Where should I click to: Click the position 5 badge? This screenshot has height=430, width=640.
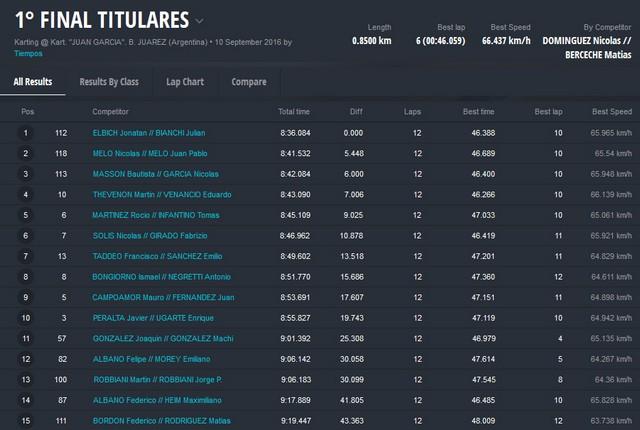point(26,215)
